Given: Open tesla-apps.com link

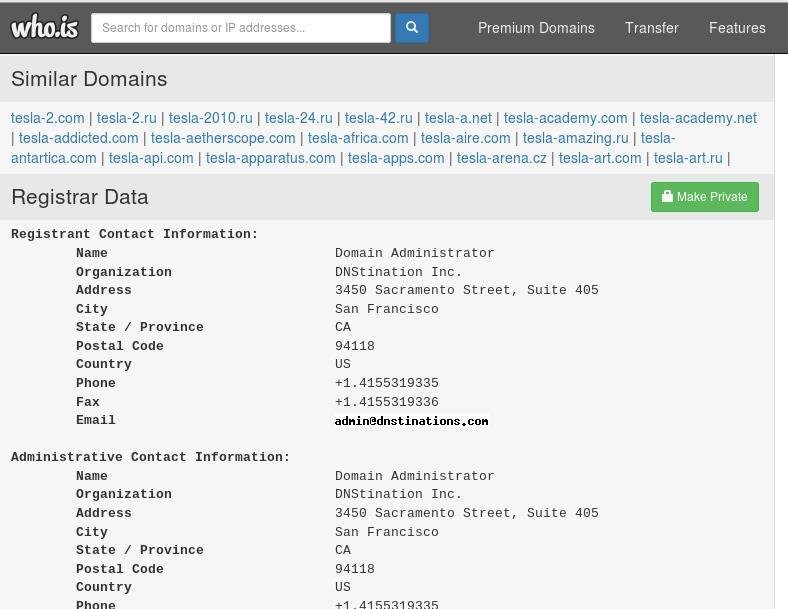Looking at the screenshot, I should click(396, 158).
